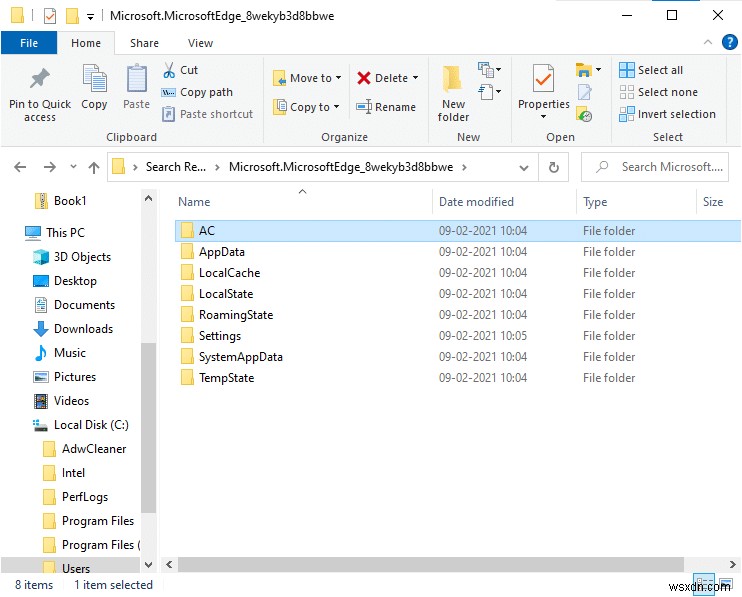
Task: Cut the selected item with scissors
Action: pyautogui.click(x=181, y=70)
